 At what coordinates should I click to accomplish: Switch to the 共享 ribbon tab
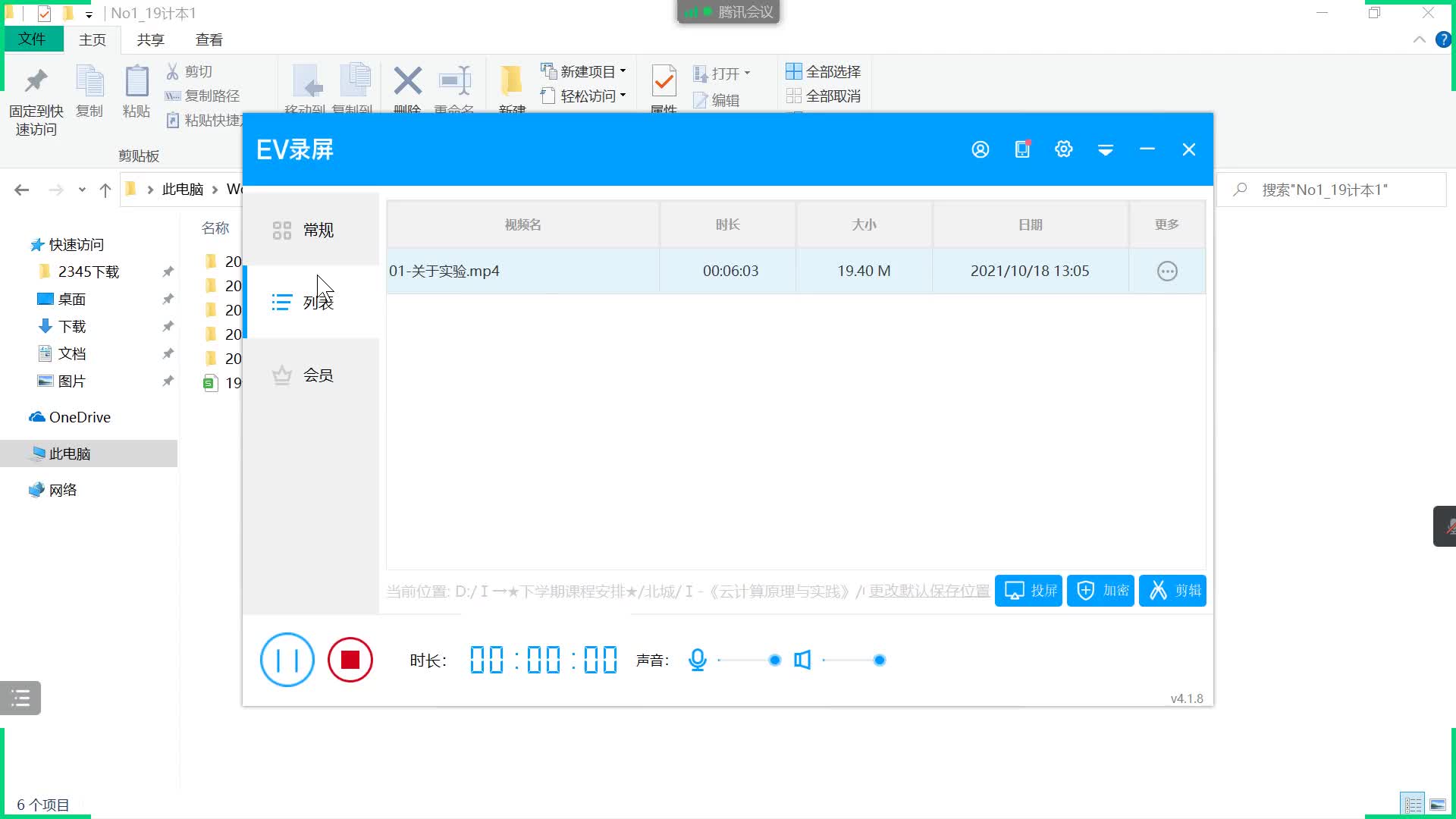[x=150, y=40]
